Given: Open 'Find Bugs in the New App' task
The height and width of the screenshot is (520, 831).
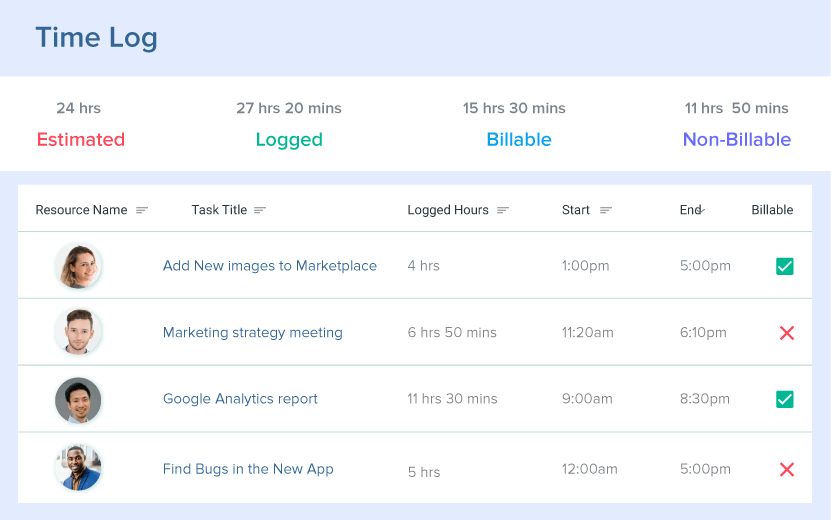Looking at the screenshot, I should point(248,469).
